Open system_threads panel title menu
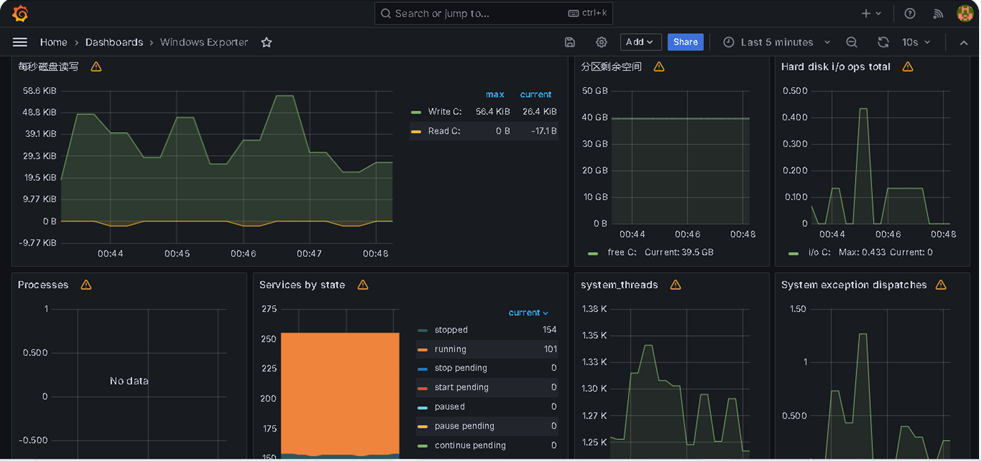This screenshot has height=461, width=981. pyautogui.click(x=619, y=285)
